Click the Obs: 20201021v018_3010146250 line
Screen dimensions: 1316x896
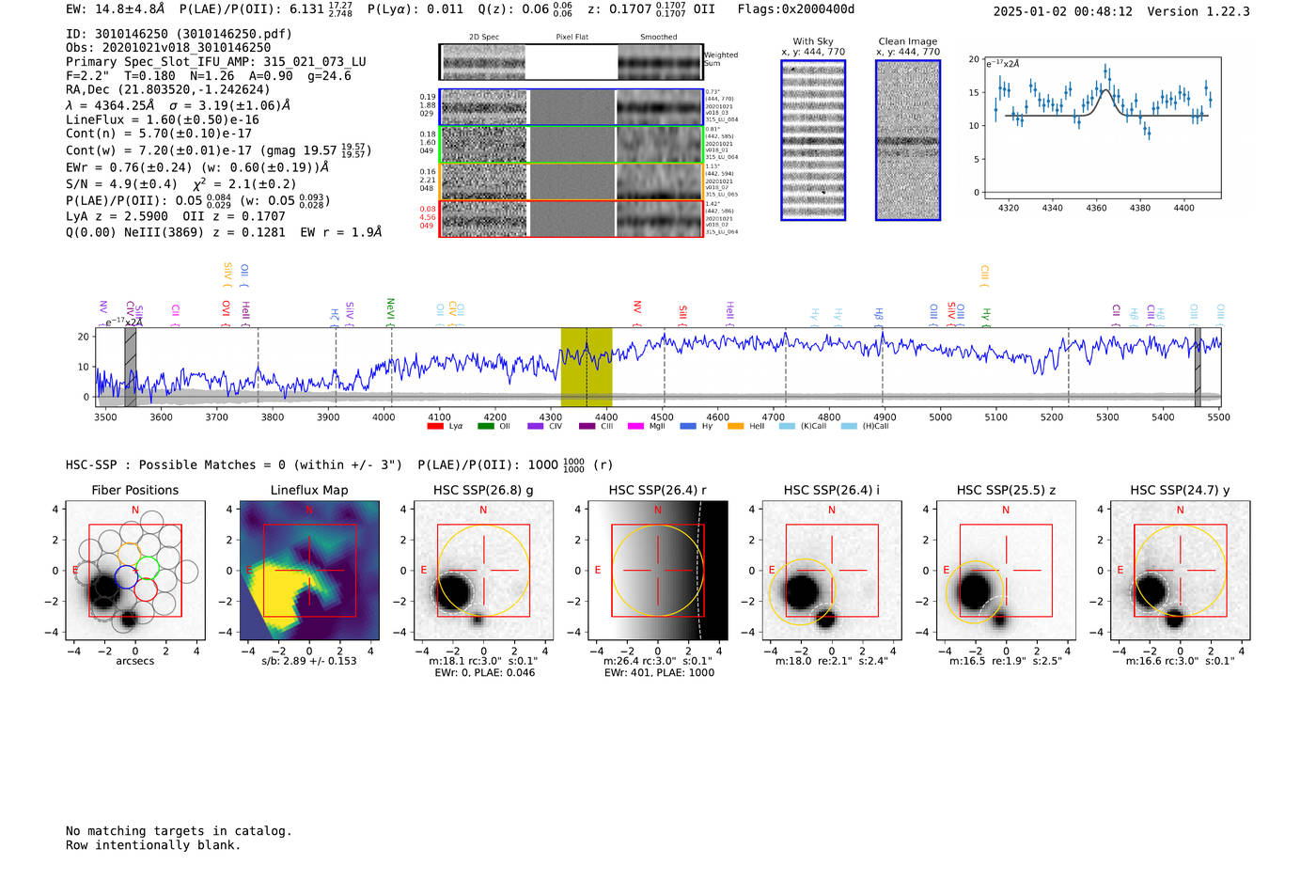[168, 47]
